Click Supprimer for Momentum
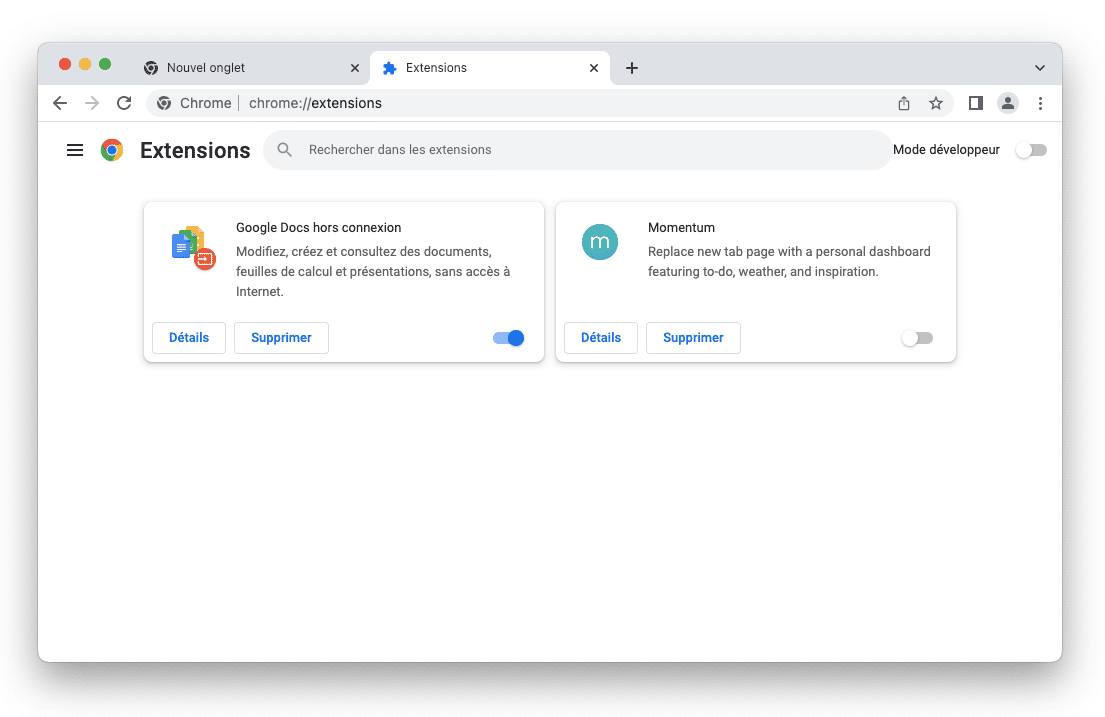The image size is (1105, 717). point(693,338)
